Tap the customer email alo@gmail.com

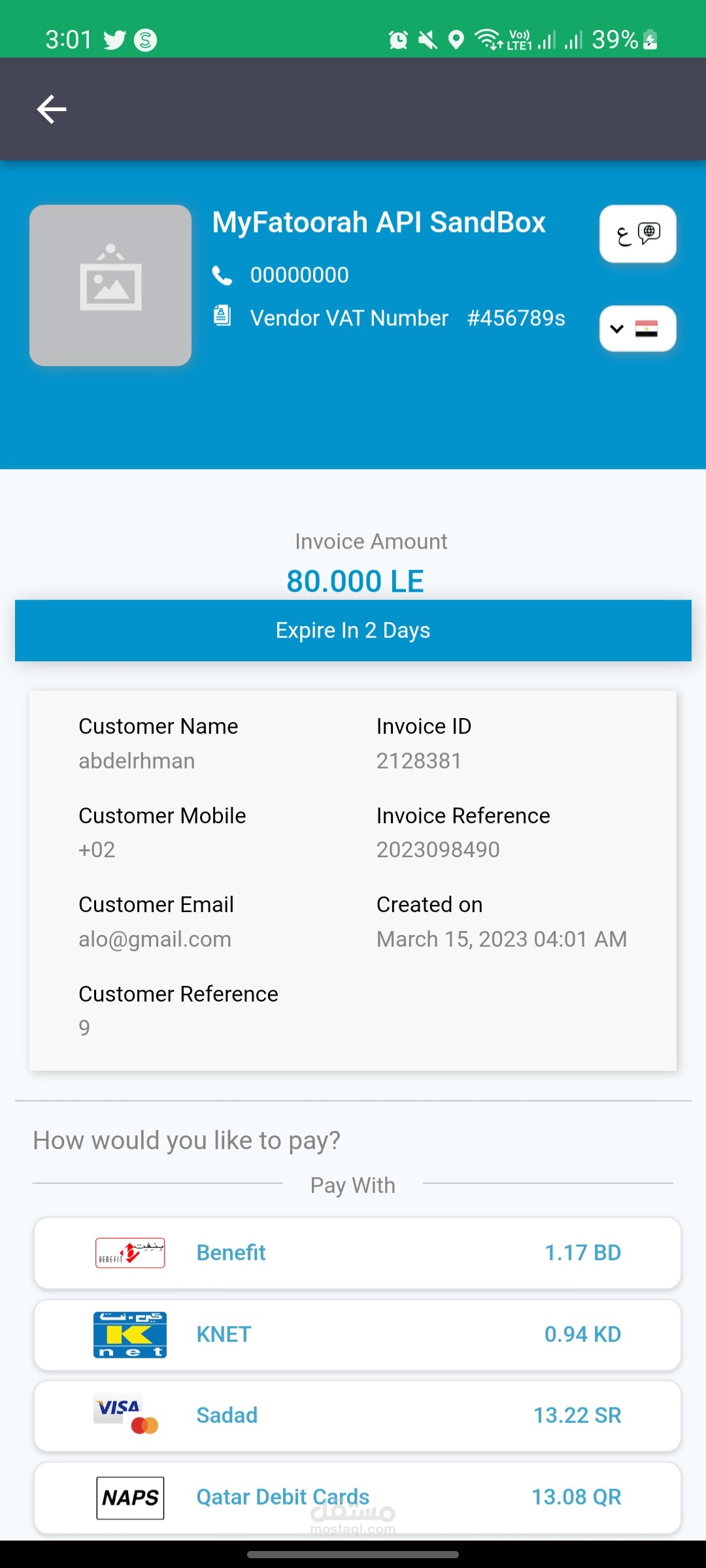pyautogui.click(x=155, y=939)
